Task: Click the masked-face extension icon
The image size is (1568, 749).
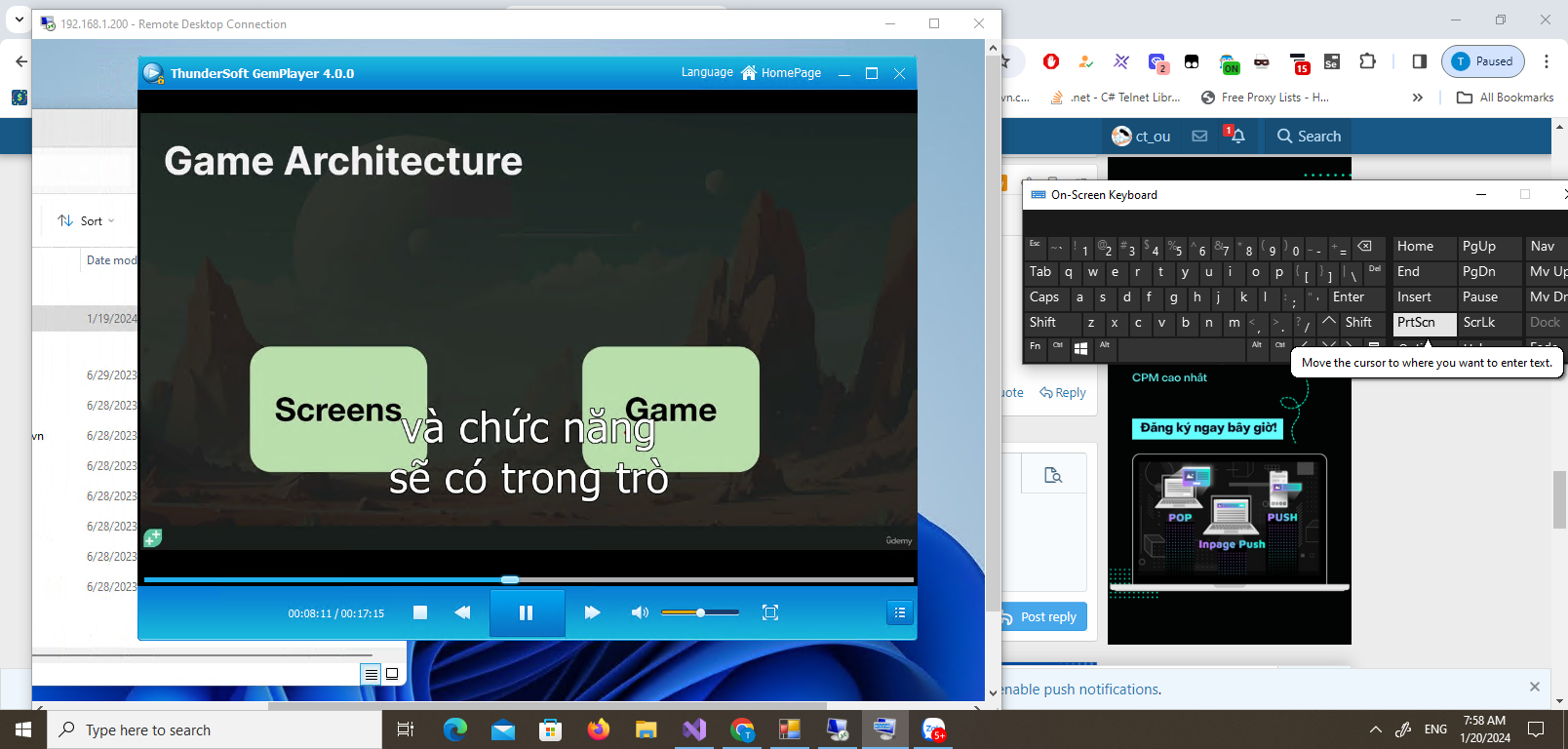Action: (x=1262, y=61)
